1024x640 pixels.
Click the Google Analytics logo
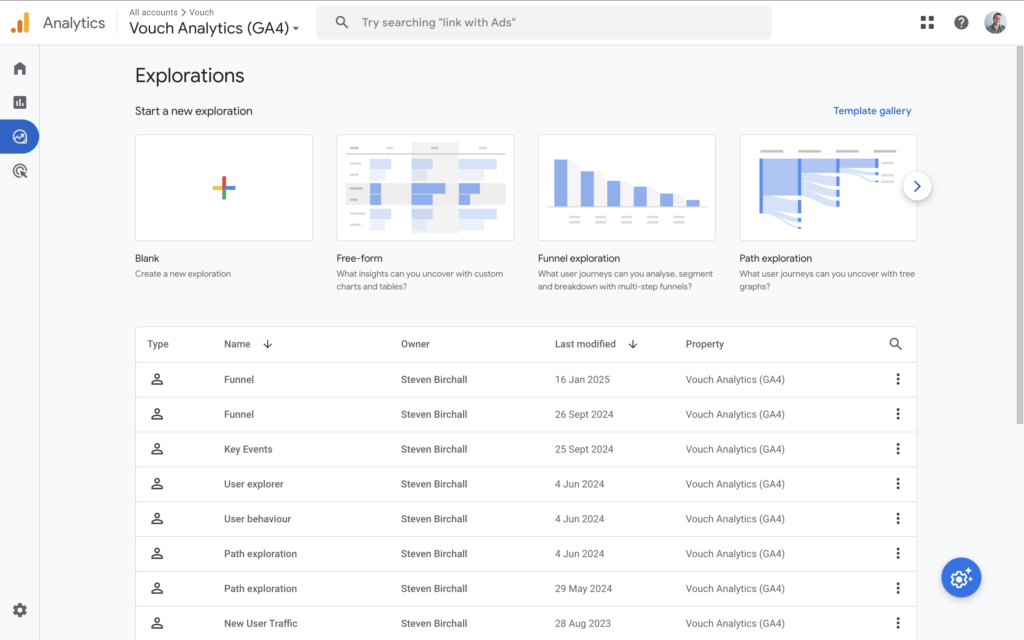[20, 23]
